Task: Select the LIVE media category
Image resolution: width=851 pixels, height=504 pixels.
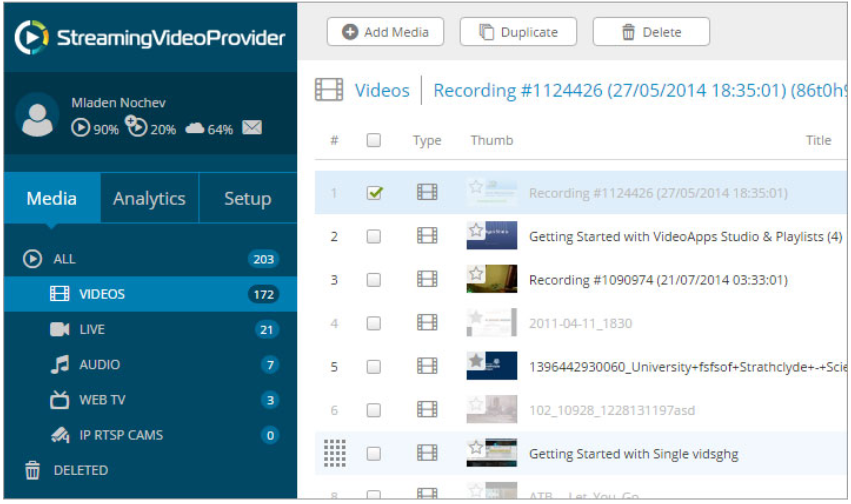Action: [150, 329]
